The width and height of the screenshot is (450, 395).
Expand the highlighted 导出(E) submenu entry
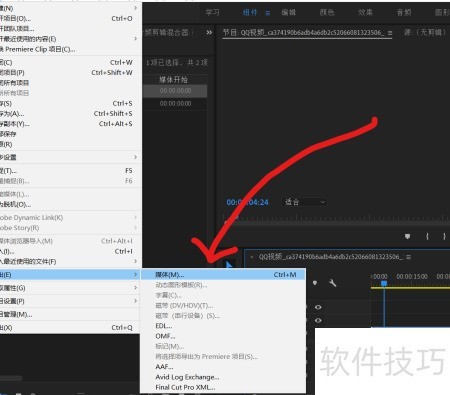coord(70,275)
